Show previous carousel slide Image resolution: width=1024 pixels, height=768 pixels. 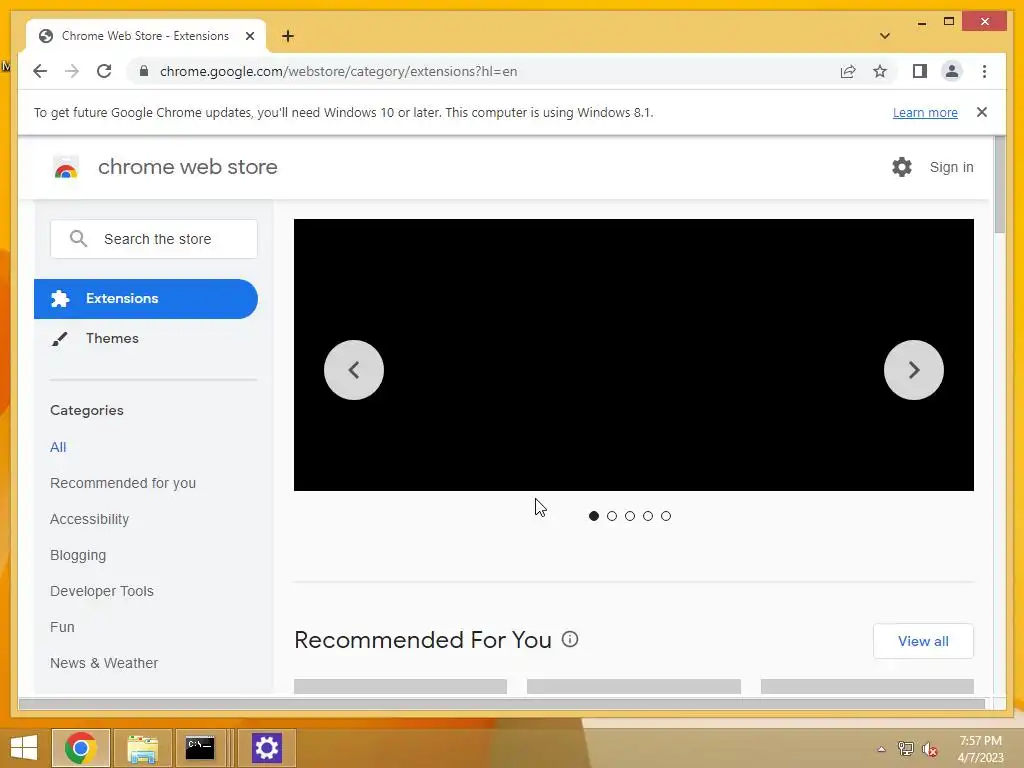pyautogui.click(x=354, y=370)
